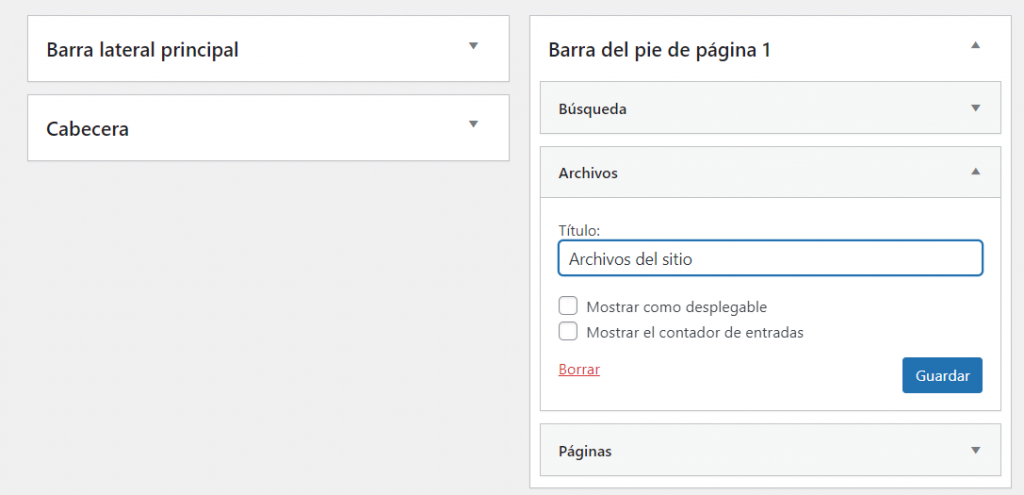Check Mostrar el contador de entradas box
The height and width of the screenshot is (495, 1024).
568,331
